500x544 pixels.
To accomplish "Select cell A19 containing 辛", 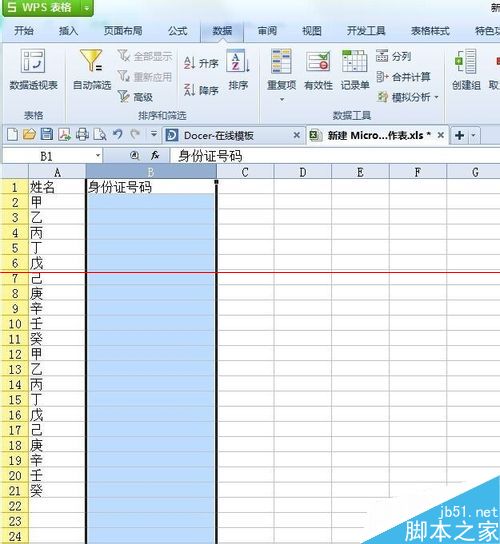I will click(x=57, y=460).
